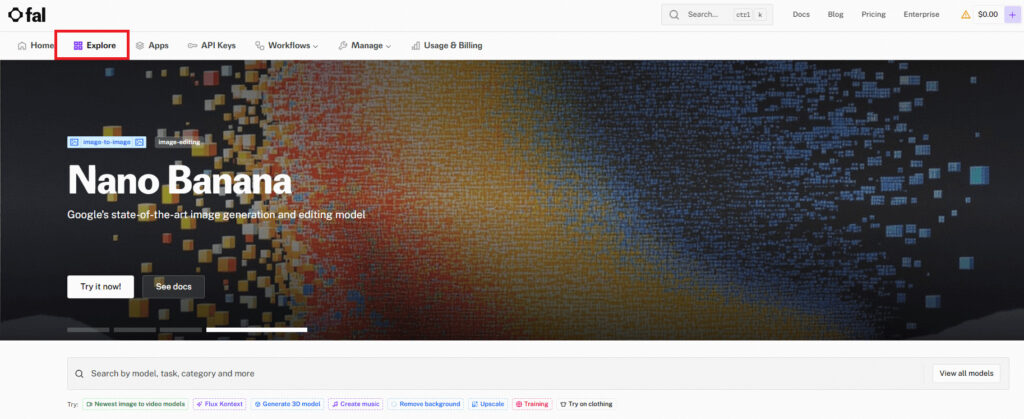Select the fourth carousel slide indicator

256,329
